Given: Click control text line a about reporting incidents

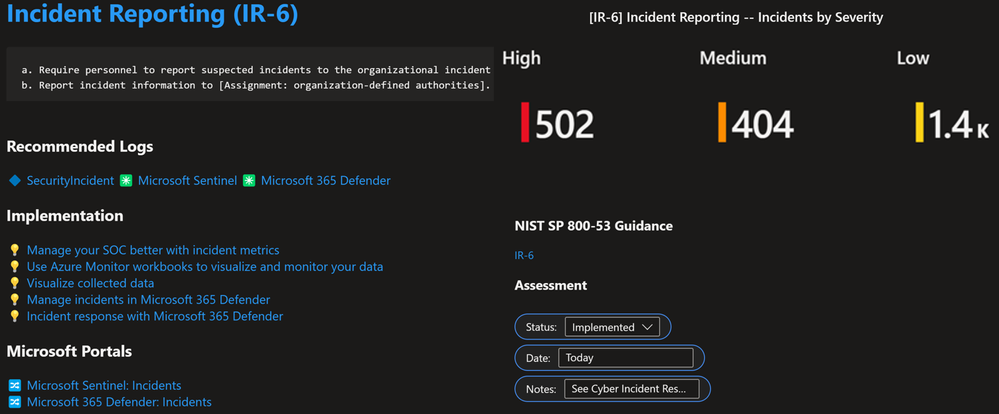Looking at the screenshot, I should tap(255, 70).
